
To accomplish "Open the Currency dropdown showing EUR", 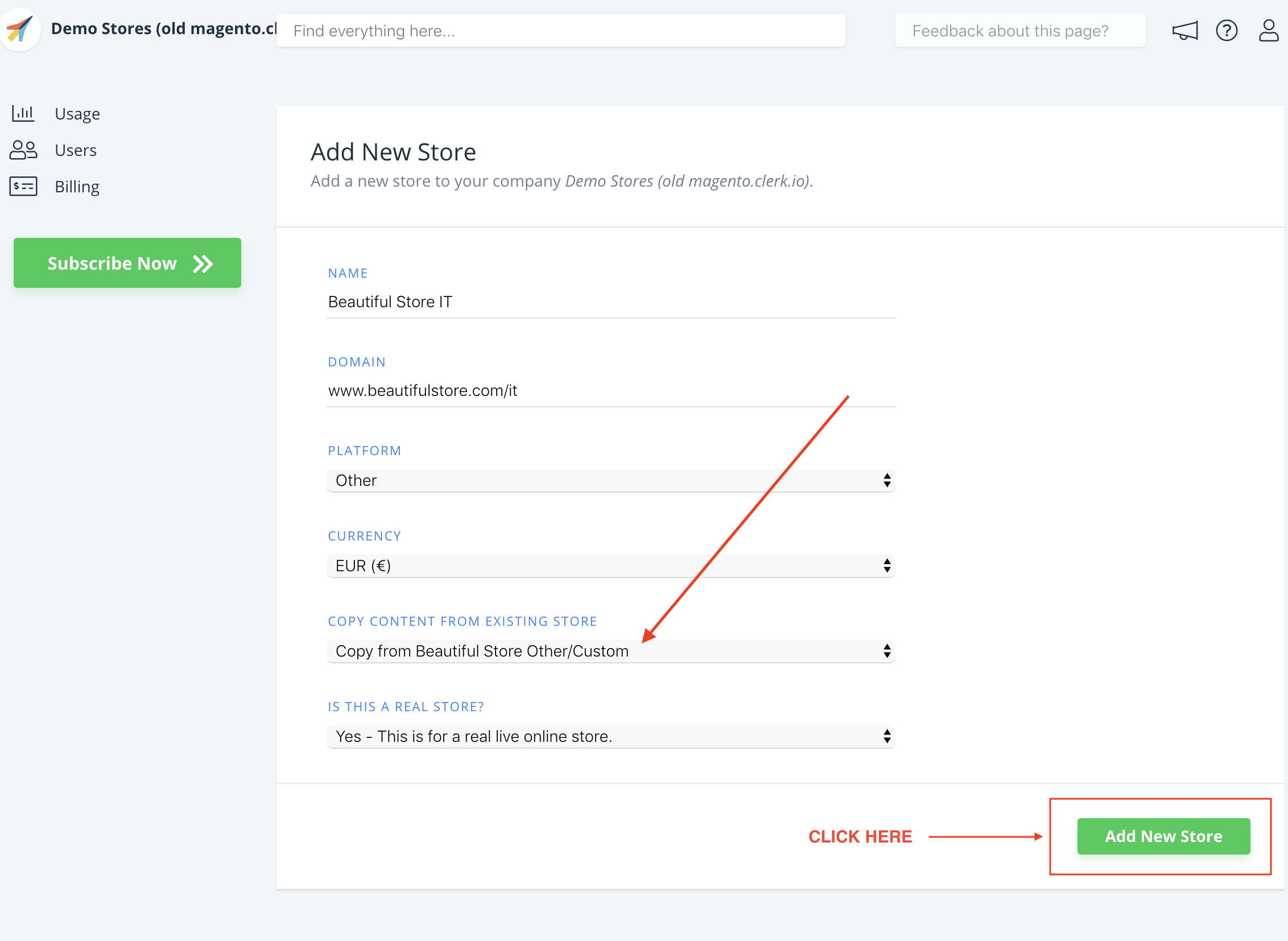I will 610,566.
